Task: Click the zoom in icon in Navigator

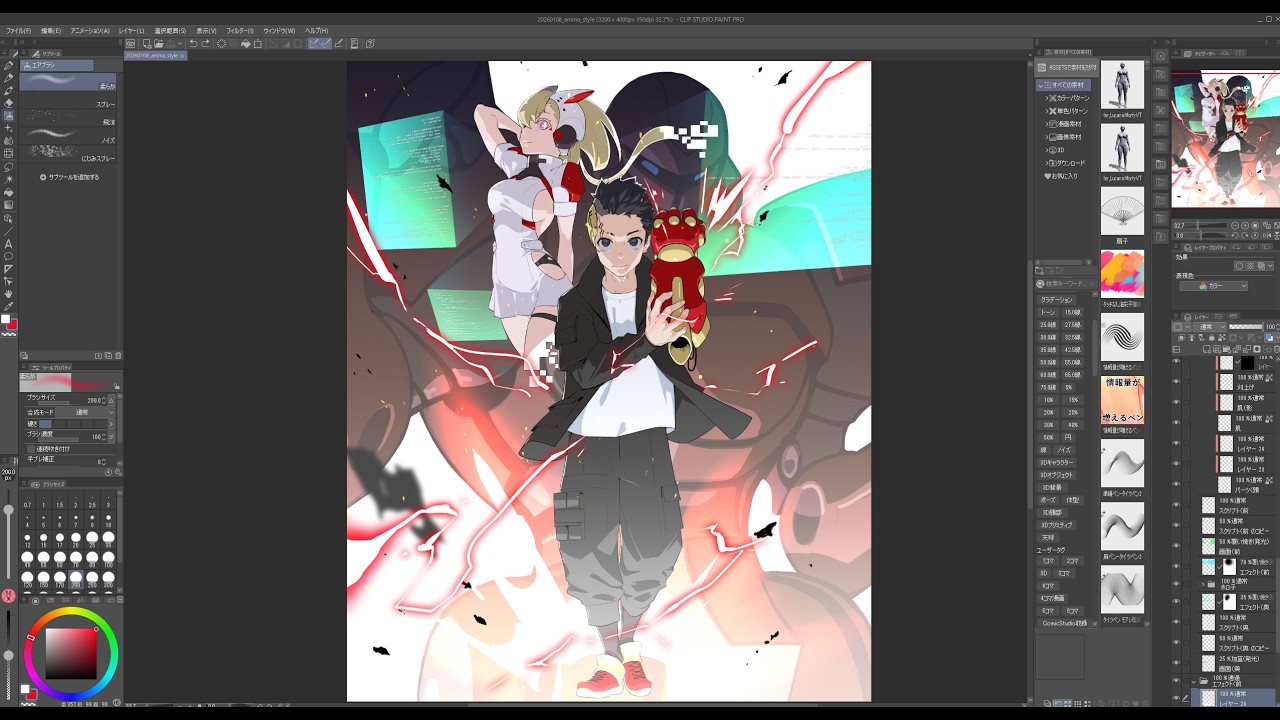Action: pos(1246,226)
